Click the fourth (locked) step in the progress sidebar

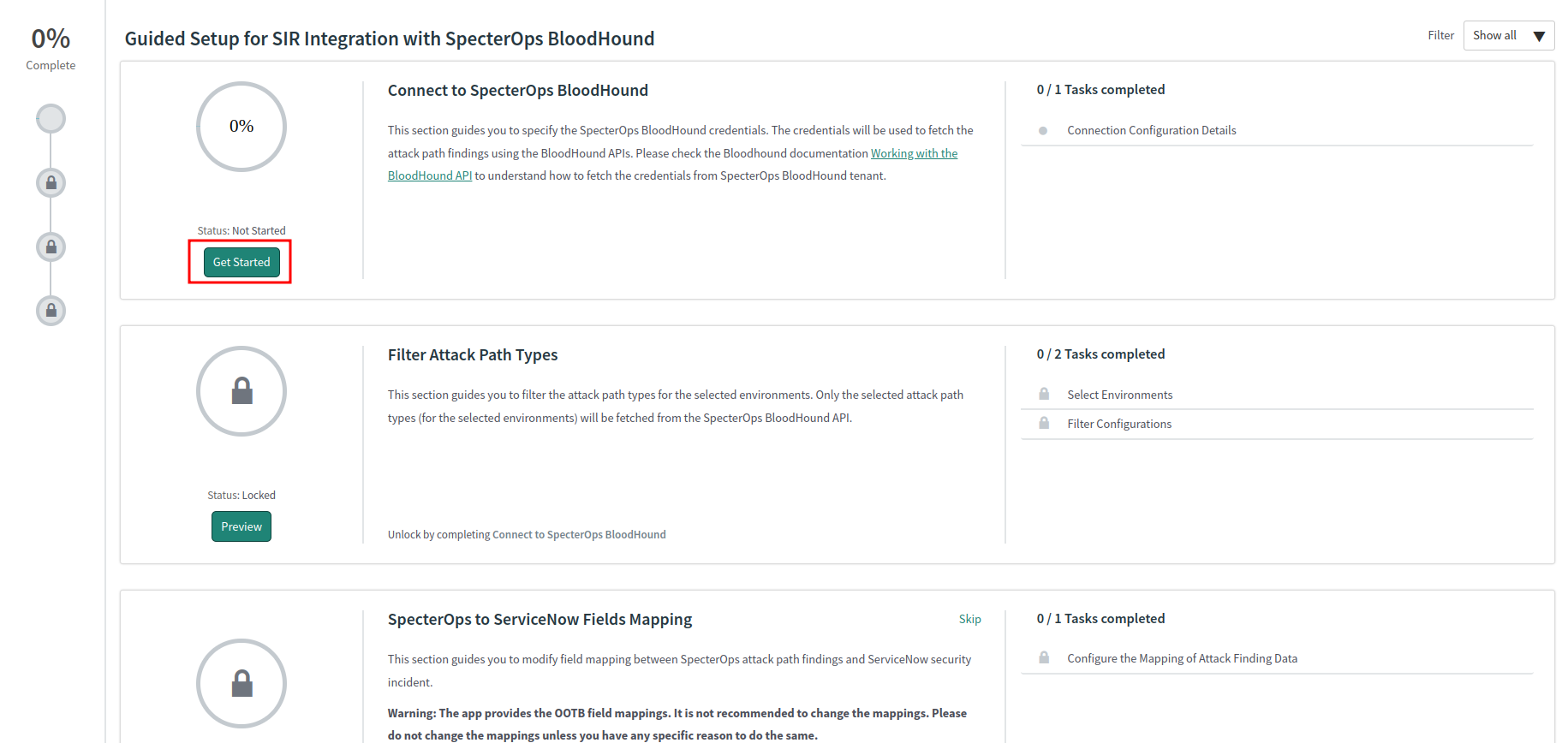tap(51, 310)
